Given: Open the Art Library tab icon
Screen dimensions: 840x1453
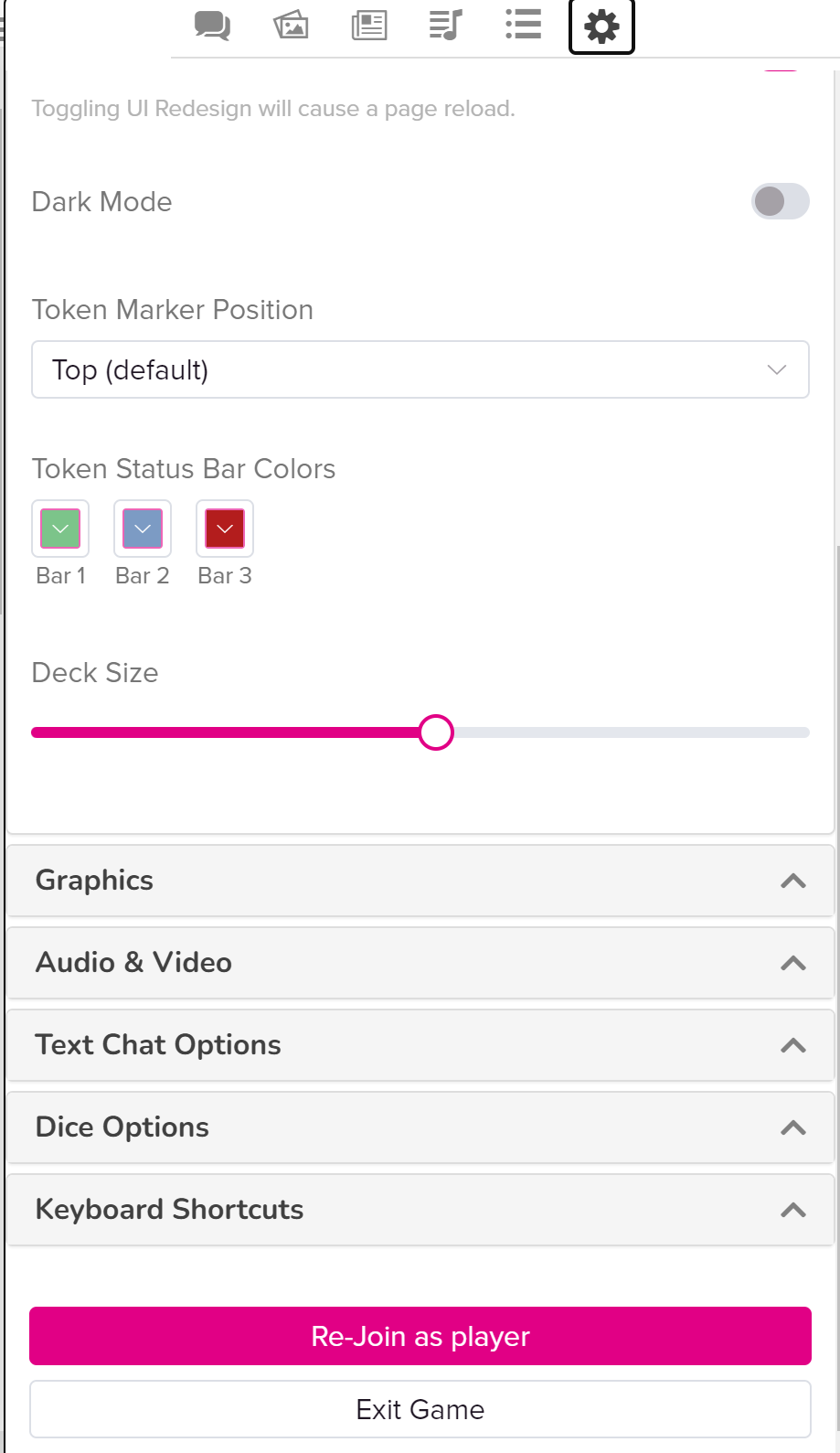Looking at the screenshot, I should (291, 25).
